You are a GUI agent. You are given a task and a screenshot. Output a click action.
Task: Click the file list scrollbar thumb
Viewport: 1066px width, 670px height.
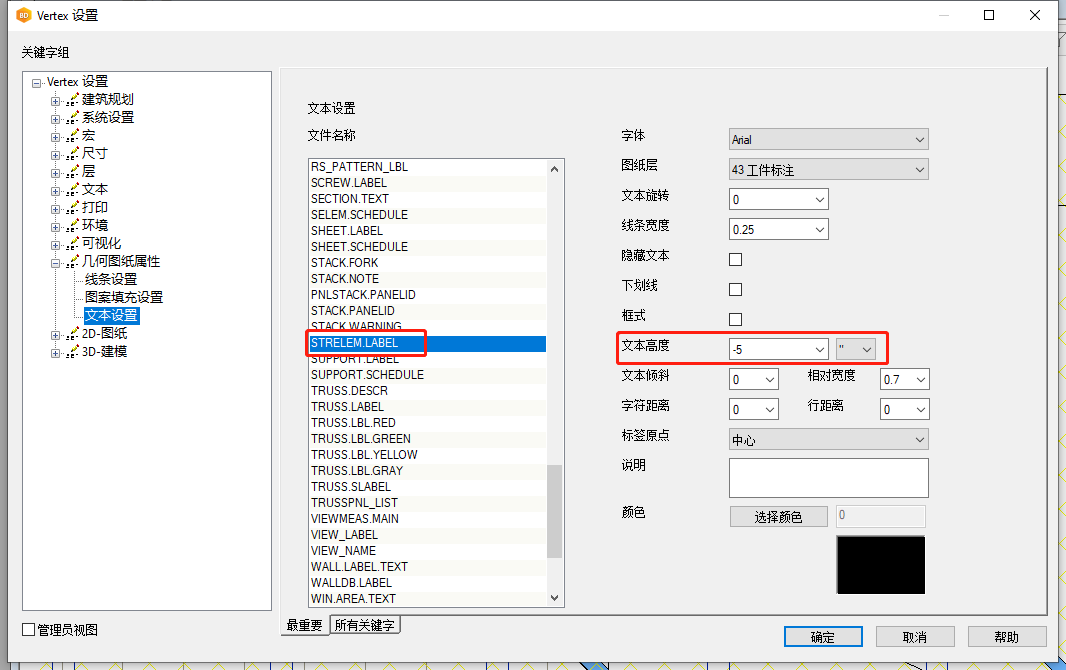(554, 511)
